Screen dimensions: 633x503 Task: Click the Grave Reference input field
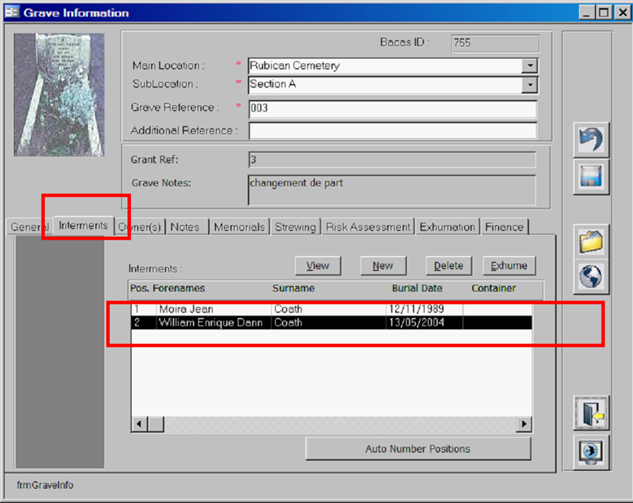click(x=392, y=108)
